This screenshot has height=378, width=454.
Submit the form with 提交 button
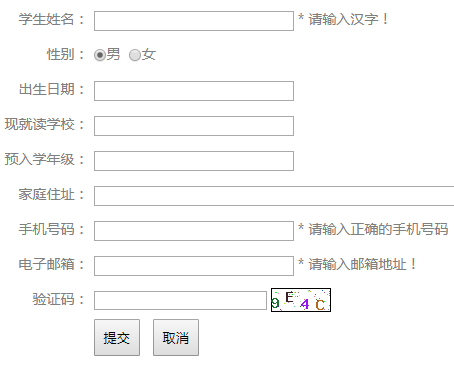point(117,338)
